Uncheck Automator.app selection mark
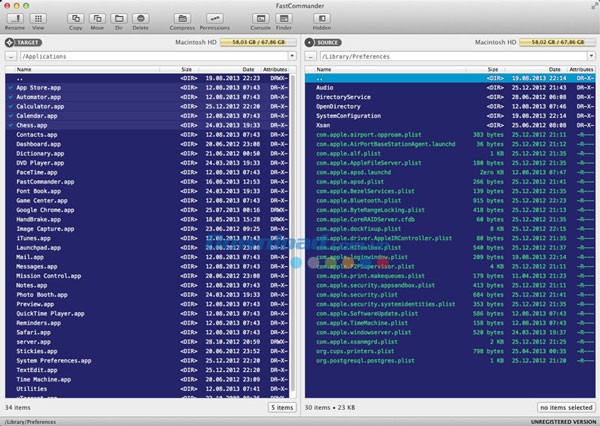The width and height of the screenshot is (600, 426). point(11,97)
